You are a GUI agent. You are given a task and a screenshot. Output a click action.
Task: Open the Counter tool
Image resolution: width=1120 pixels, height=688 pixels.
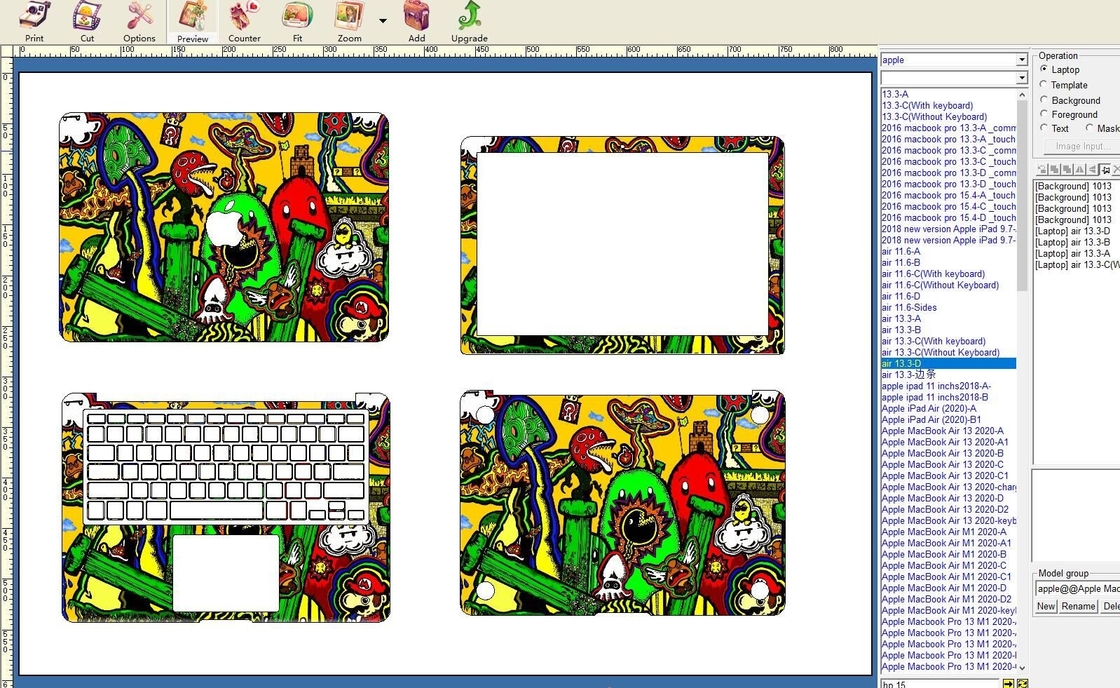click(244, 21)
